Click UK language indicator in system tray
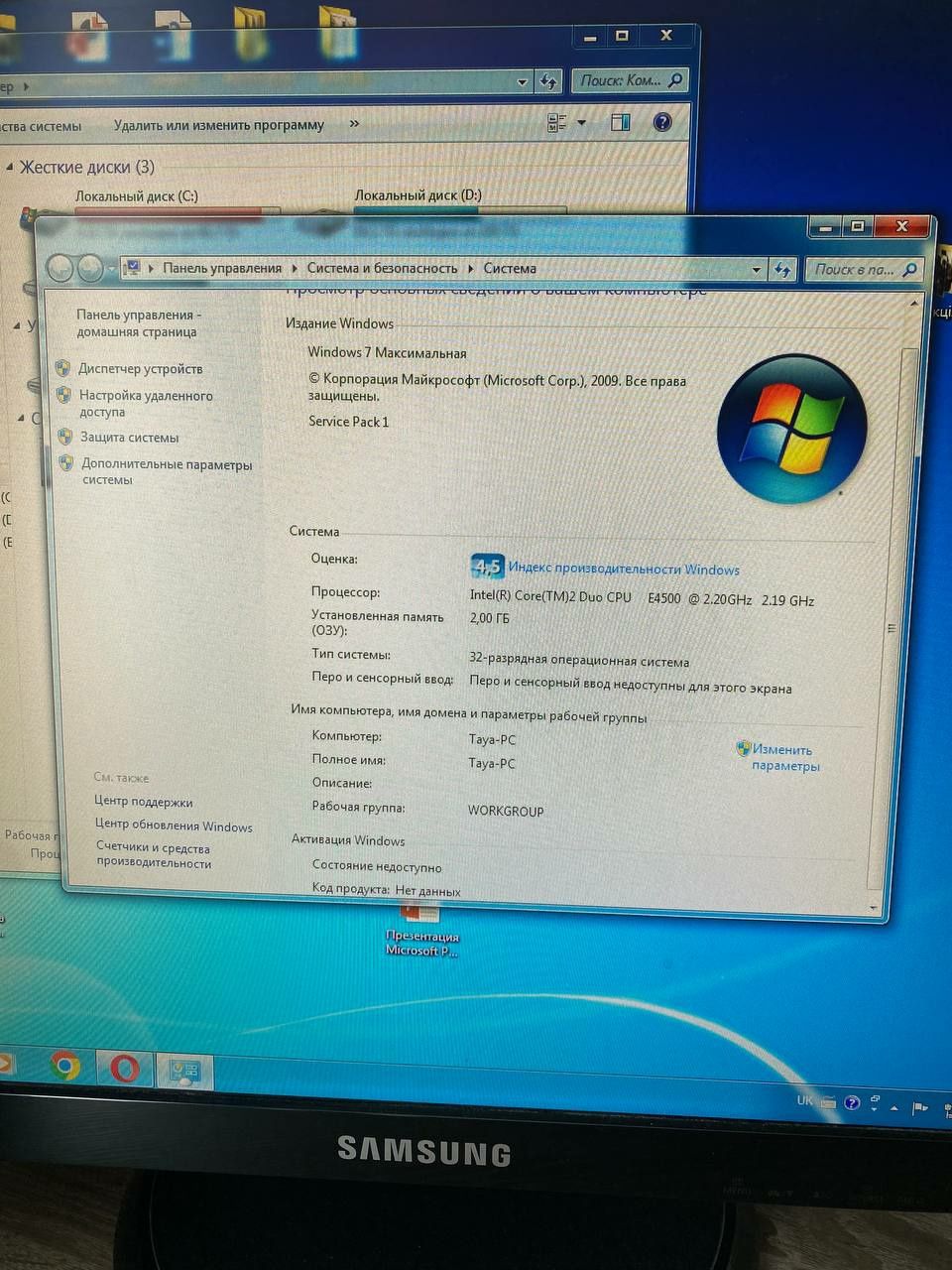This screenshot has height=1270, width=952. pos(805,1100)
